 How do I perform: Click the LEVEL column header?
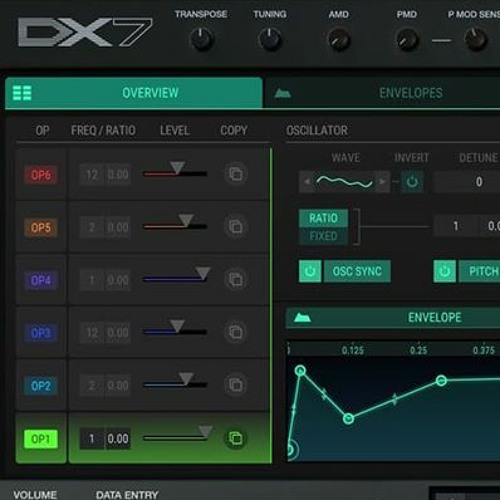[x=175, y=130]
